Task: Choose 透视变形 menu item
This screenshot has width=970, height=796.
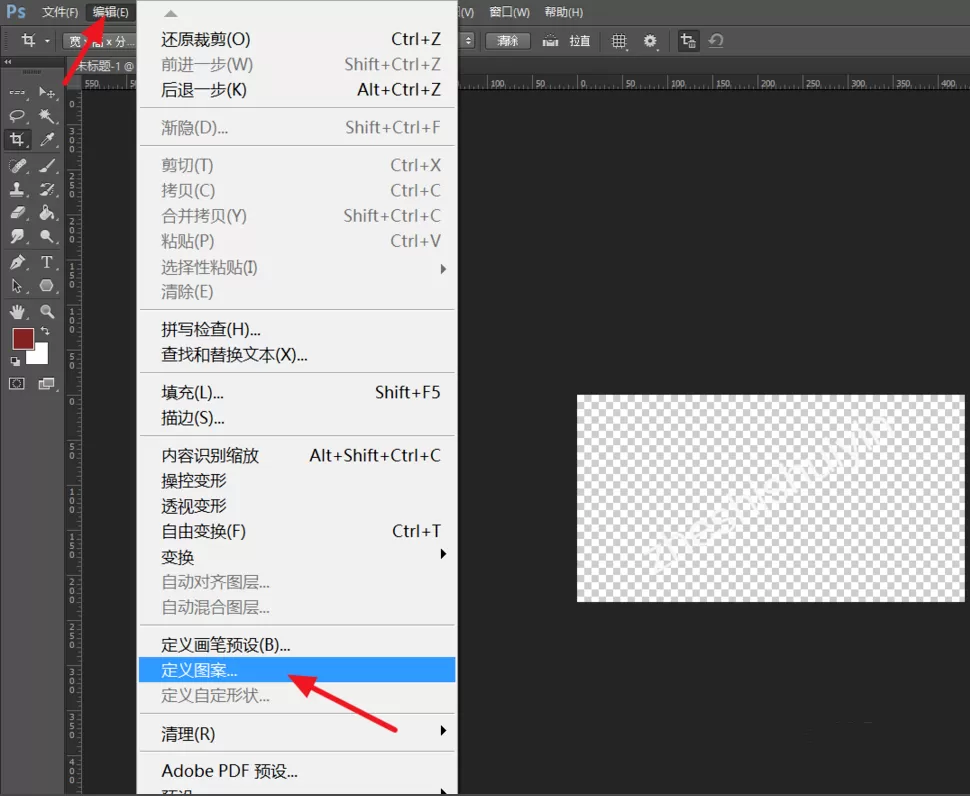Action: [297, 506]
